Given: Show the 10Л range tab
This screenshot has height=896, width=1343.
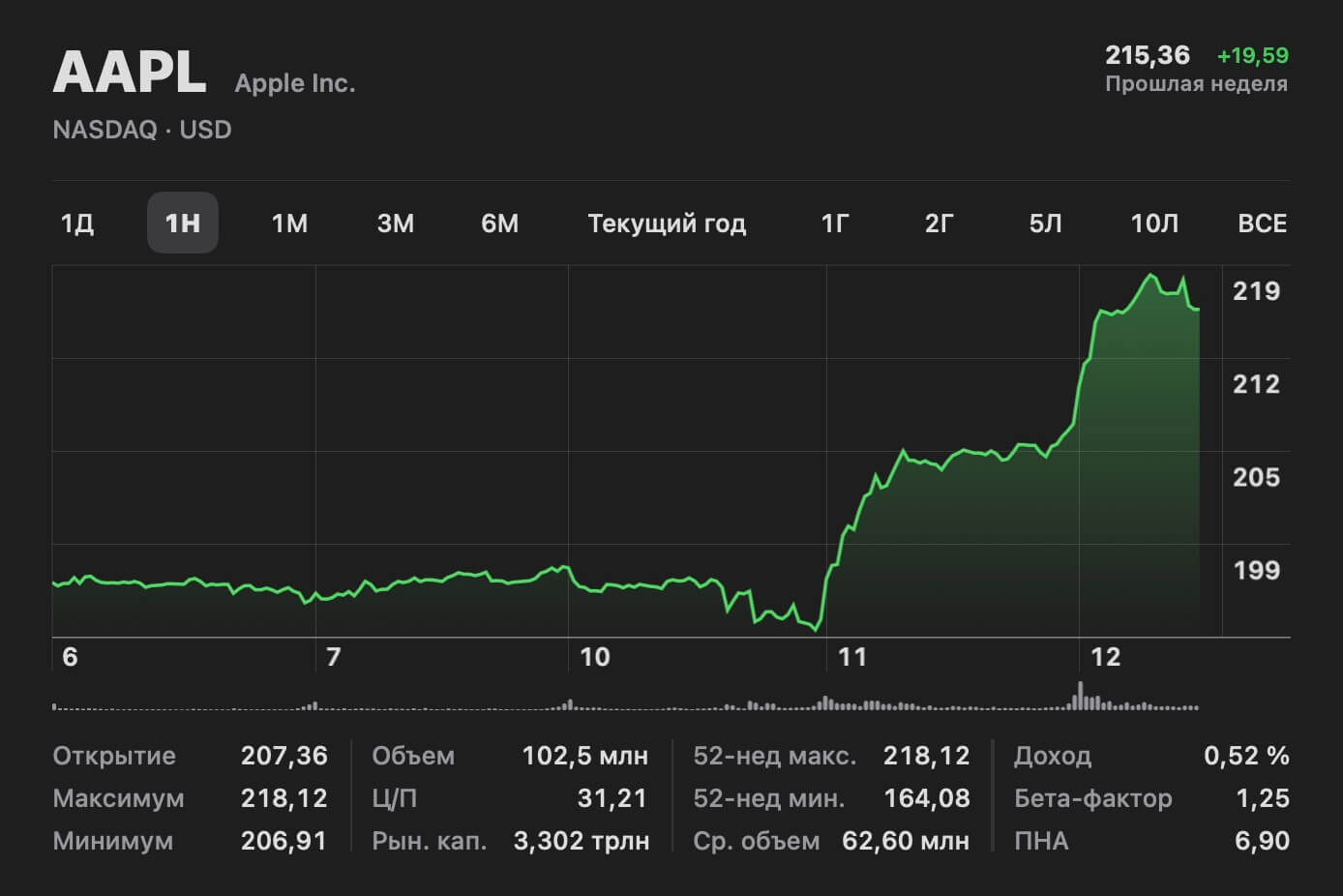Looking at the screenshot, I should [x=1155, y=224].
